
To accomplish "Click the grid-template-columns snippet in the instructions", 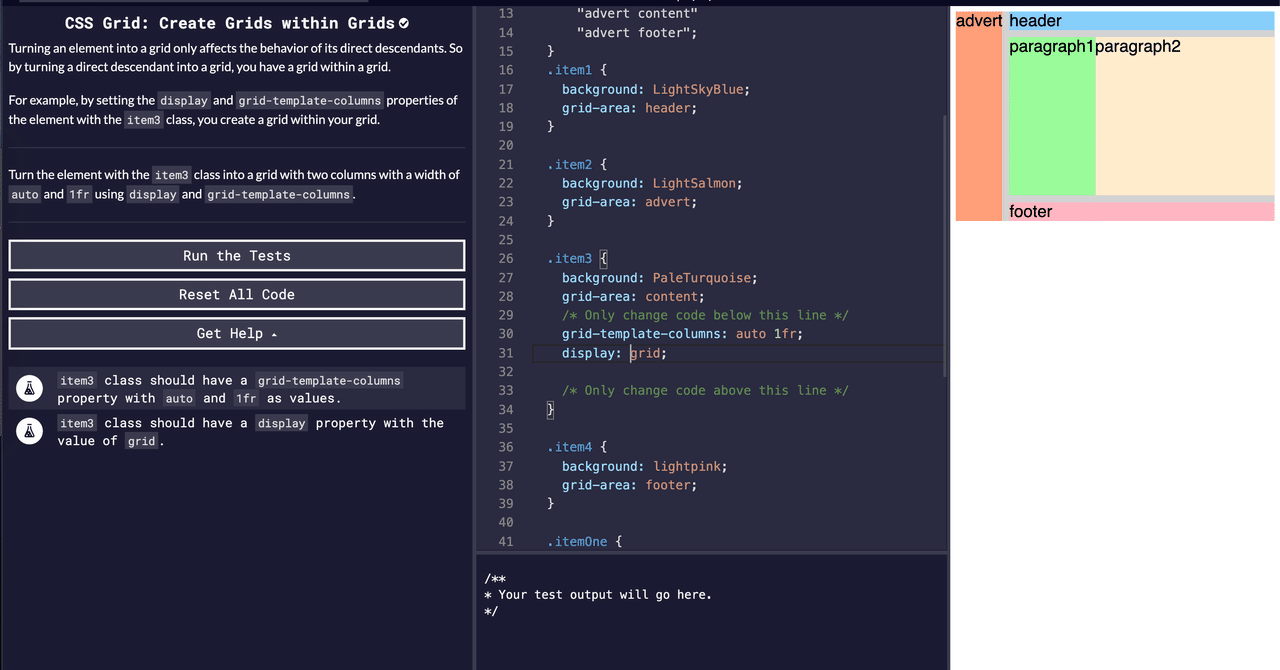I will 310,100.
